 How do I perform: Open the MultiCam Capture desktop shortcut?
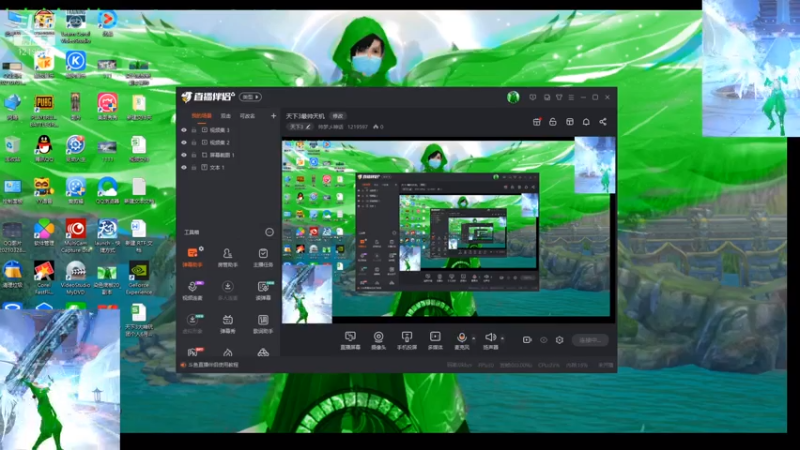(76, 236)
